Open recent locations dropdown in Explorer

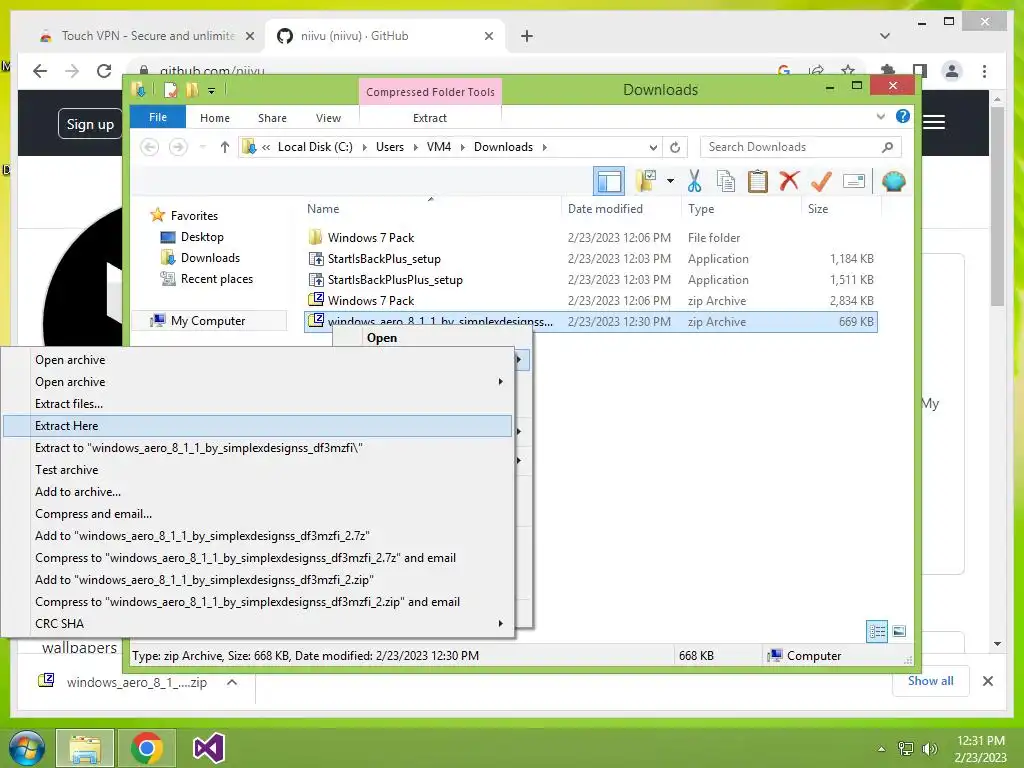pos(202,147)
